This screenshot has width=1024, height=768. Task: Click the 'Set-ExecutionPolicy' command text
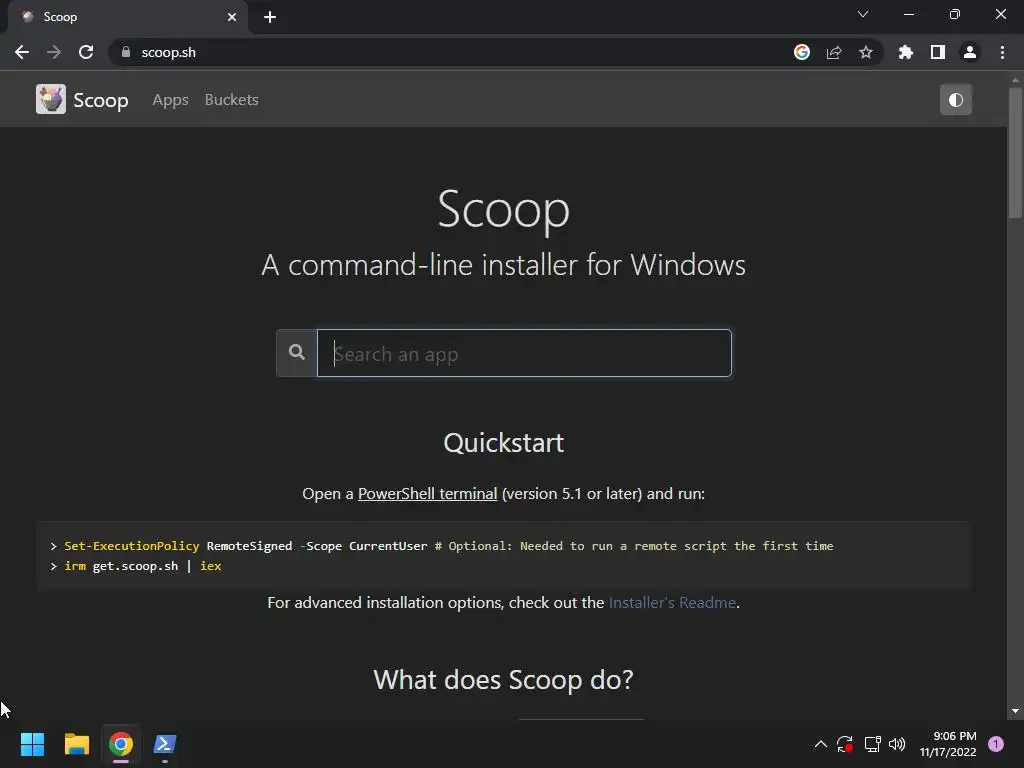point(131,546)
